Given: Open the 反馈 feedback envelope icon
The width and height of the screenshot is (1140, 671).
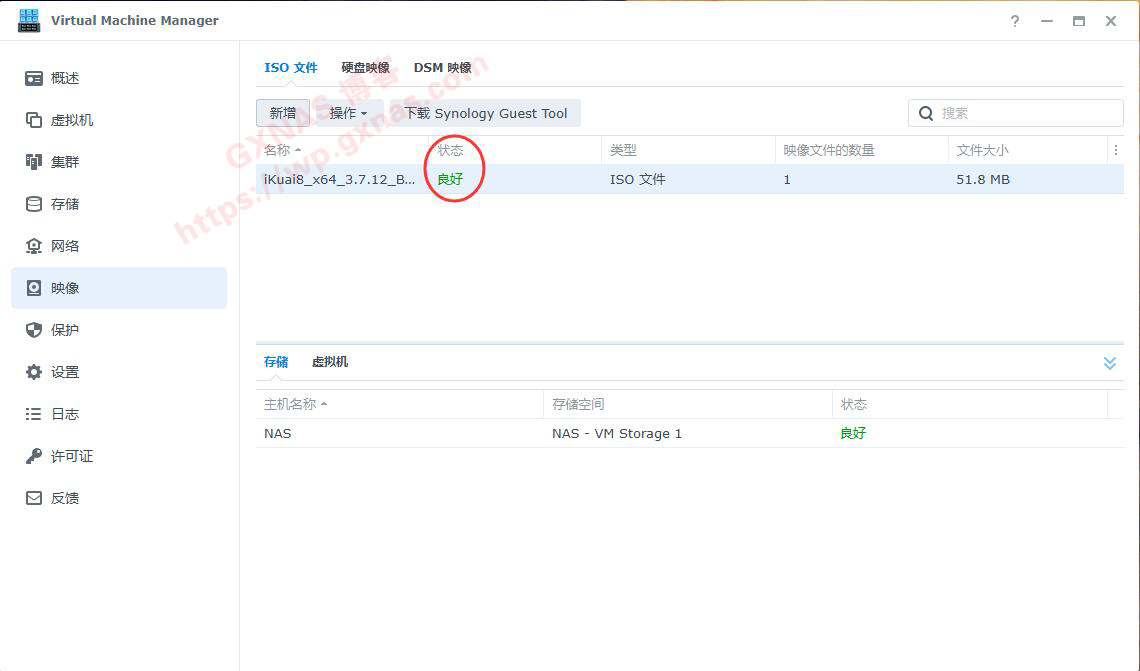Looking at the screenshot, I should pos(34,498).
